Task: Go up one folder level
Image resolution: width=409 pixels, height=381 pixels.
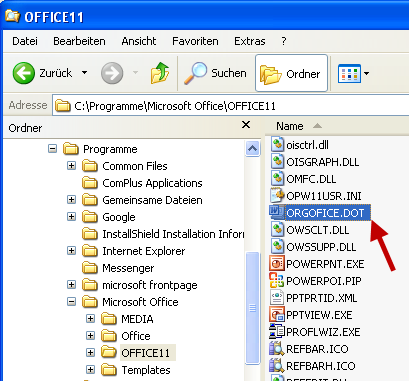Action: (160, 73)
